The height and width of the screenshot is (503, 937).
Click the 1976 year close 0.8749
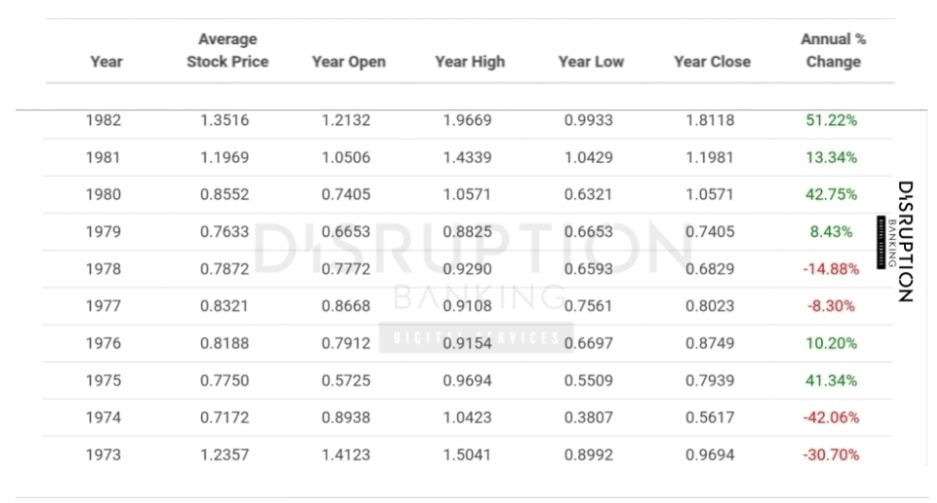pyautogui.click(x=710, y=343)
